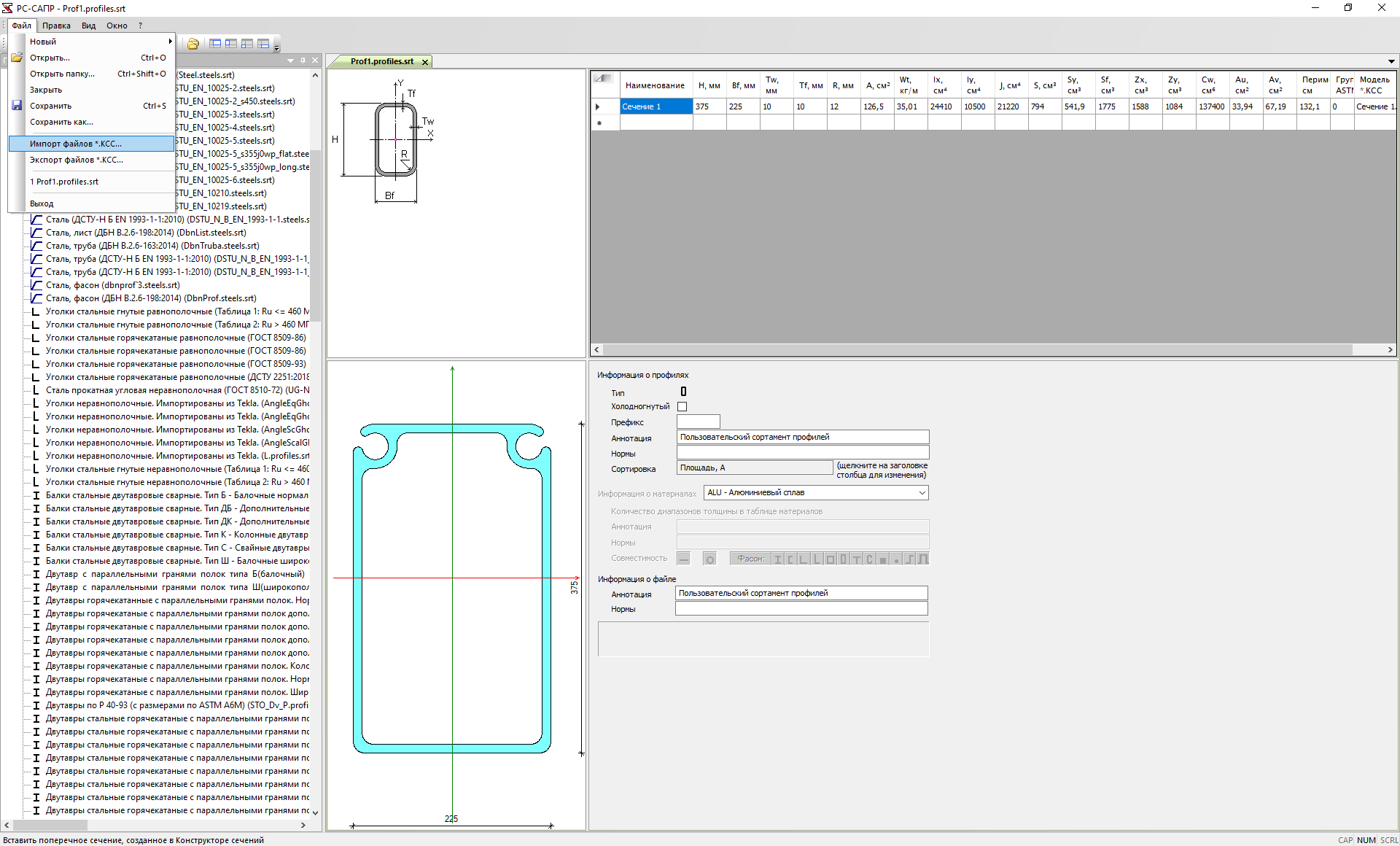Click the Префикс input field
Viewport: 1400px width, 846px height.
point(698,422)
